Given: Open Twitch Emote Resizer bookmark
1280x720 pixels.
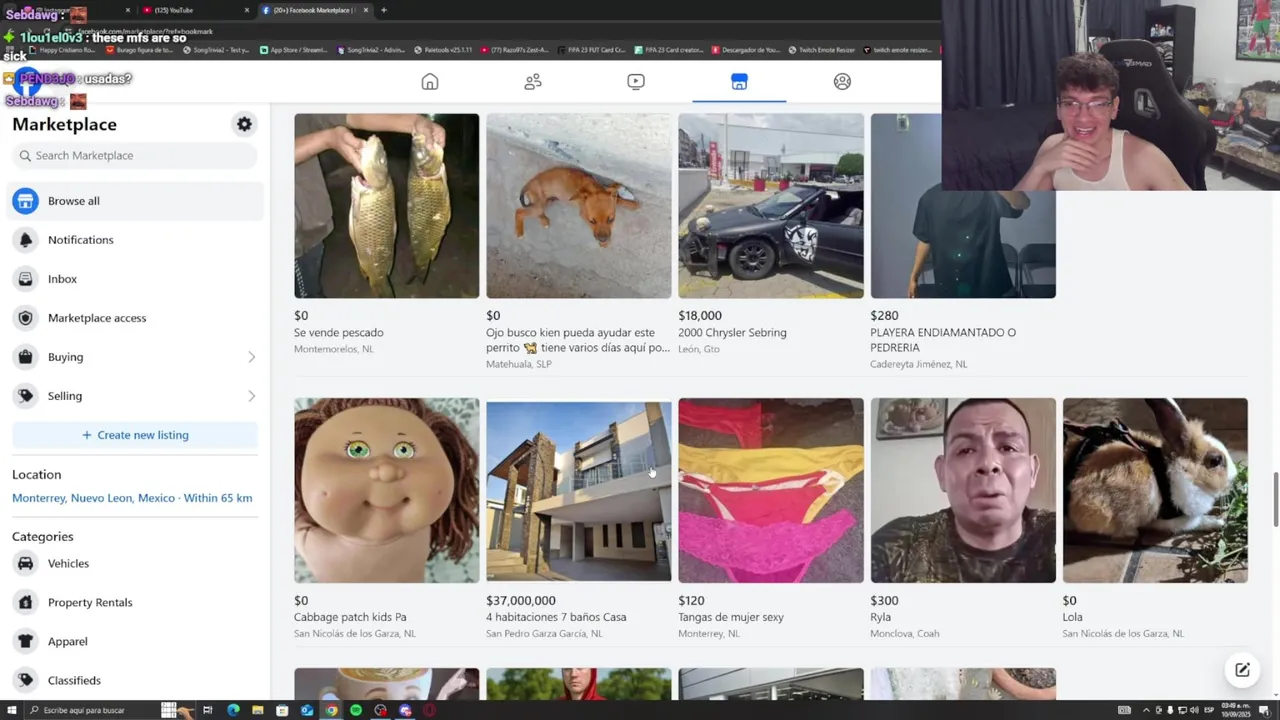Looking at the screenshot, I should 821,50.
